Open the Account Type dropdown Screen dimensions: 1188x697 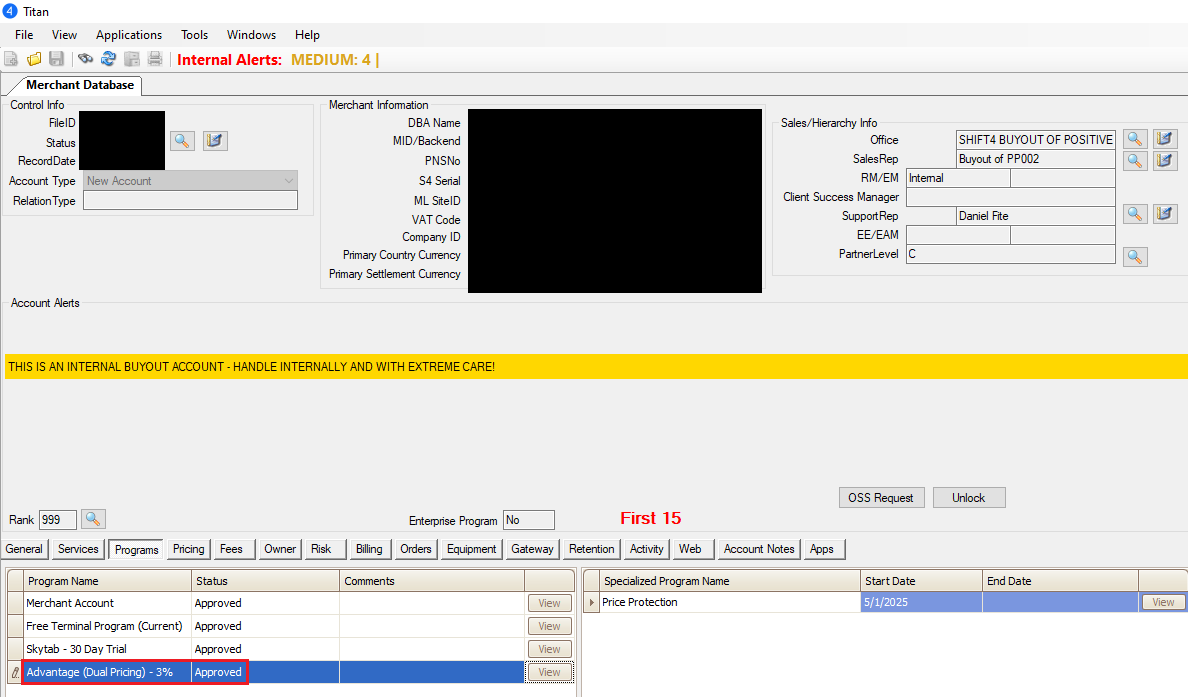click(290, 181)
